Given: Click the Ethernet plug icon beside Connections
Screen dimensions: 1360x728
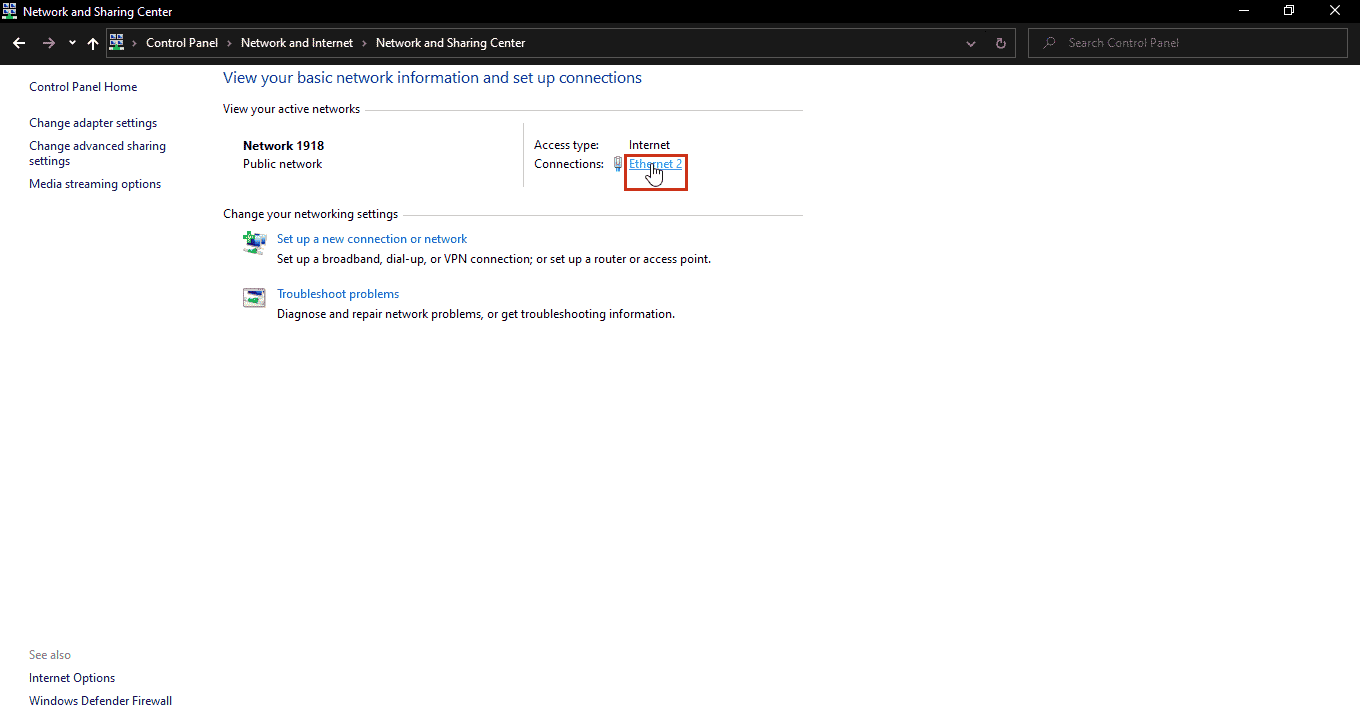Looking at the screenshot, I should click(618, 164).
